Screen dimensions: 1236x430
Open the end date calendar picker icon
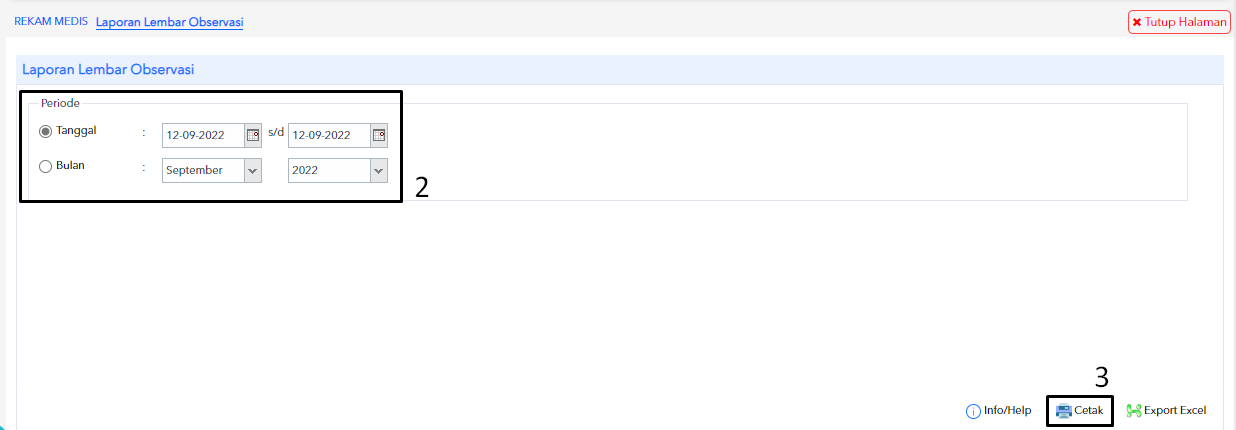coord(379,135)
